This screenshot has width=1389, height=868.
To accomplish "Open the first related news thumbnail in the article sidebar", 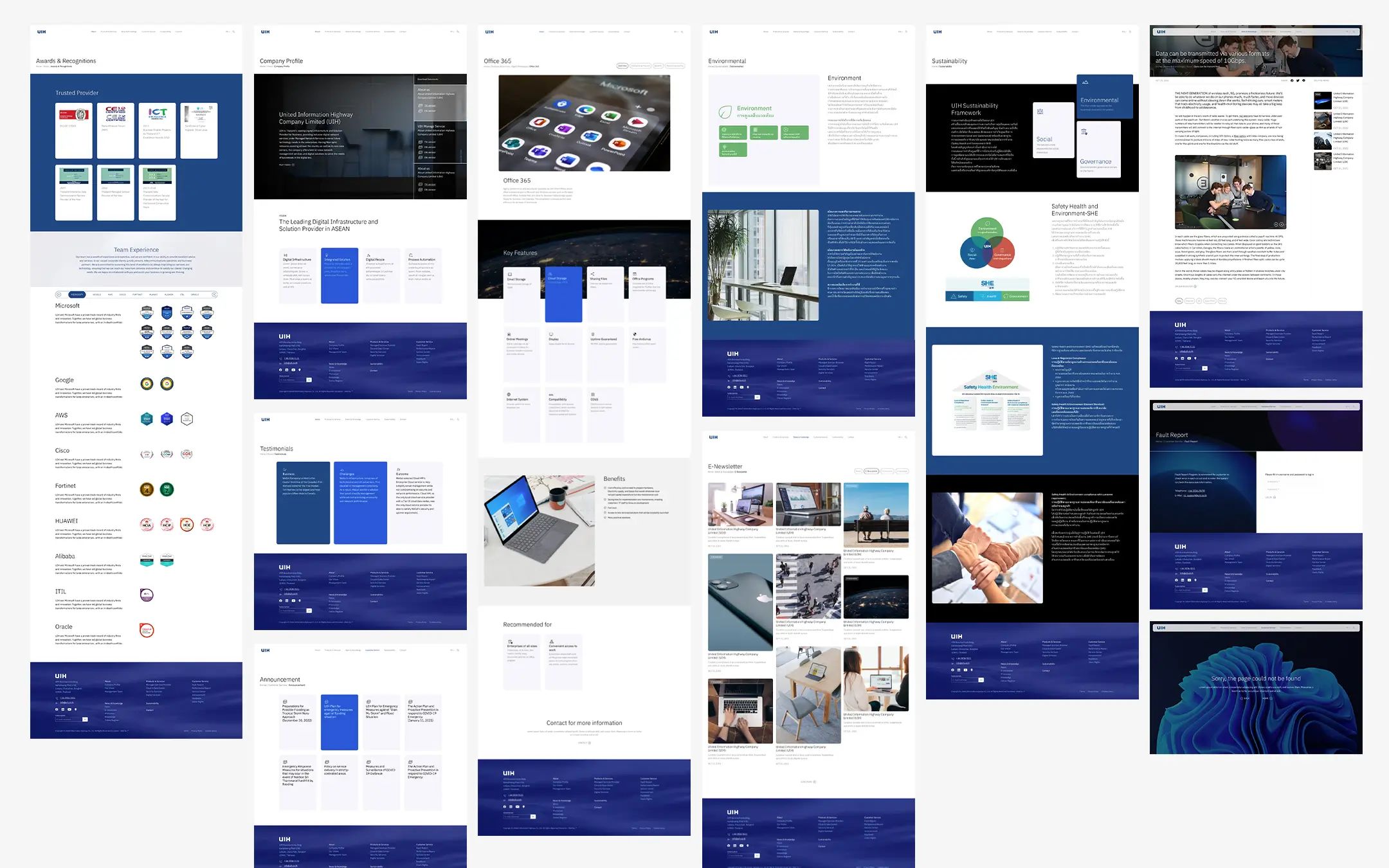I will coord(1322,100).
